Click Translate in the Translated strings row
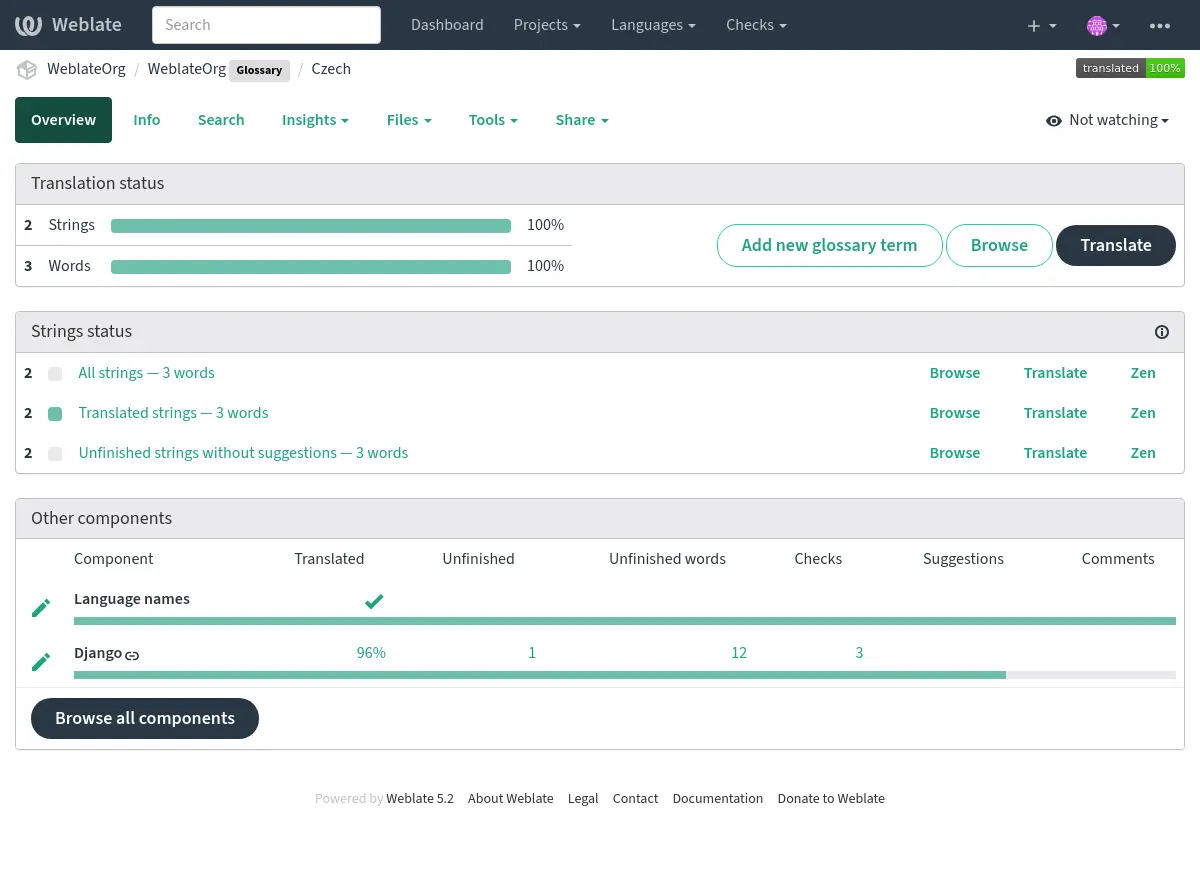The height and width of the screenshot is (875, 1200). click(1055, 413)
